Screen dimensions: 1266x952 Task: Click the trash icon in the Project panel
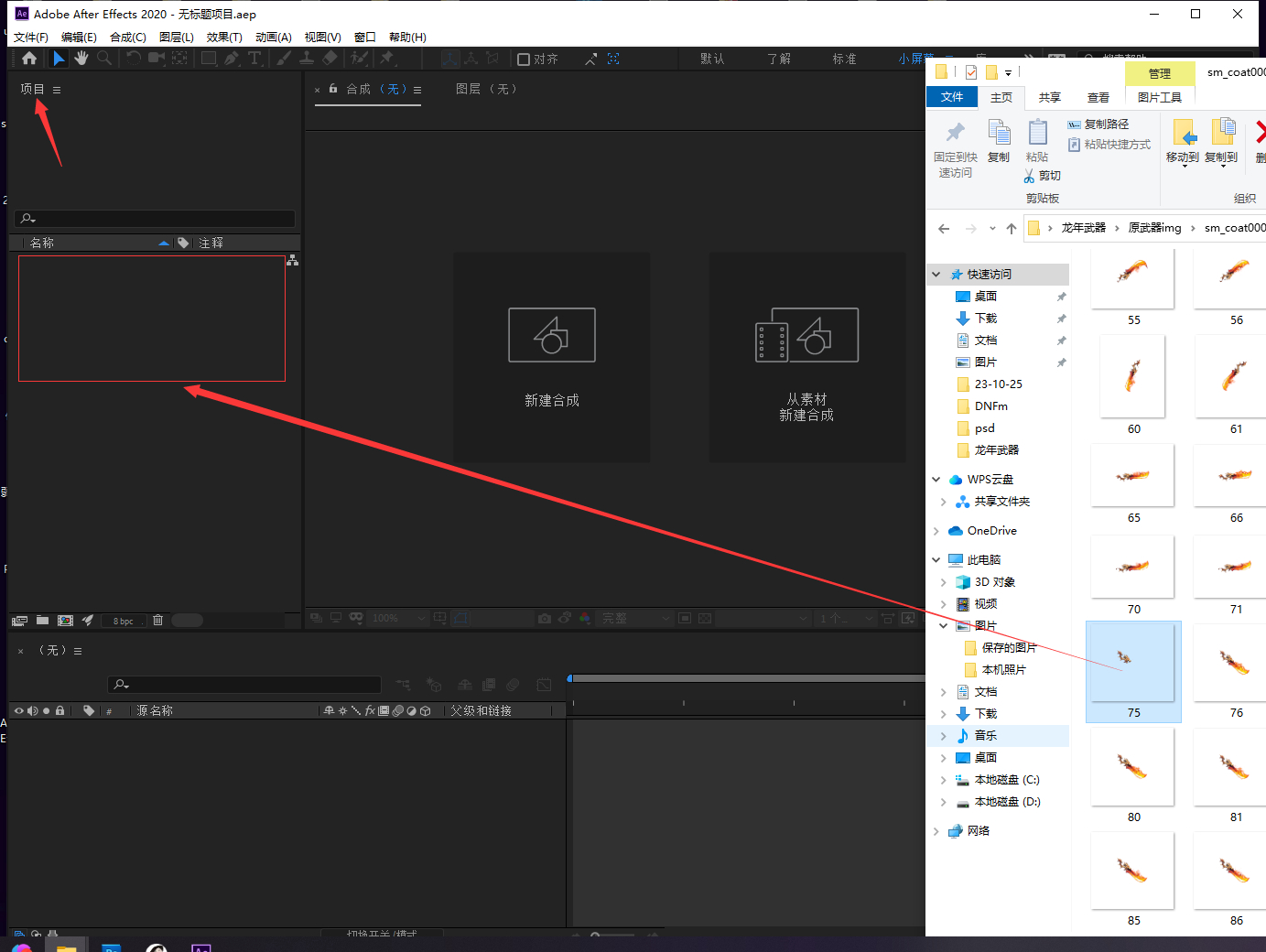(x=157, y=621)
